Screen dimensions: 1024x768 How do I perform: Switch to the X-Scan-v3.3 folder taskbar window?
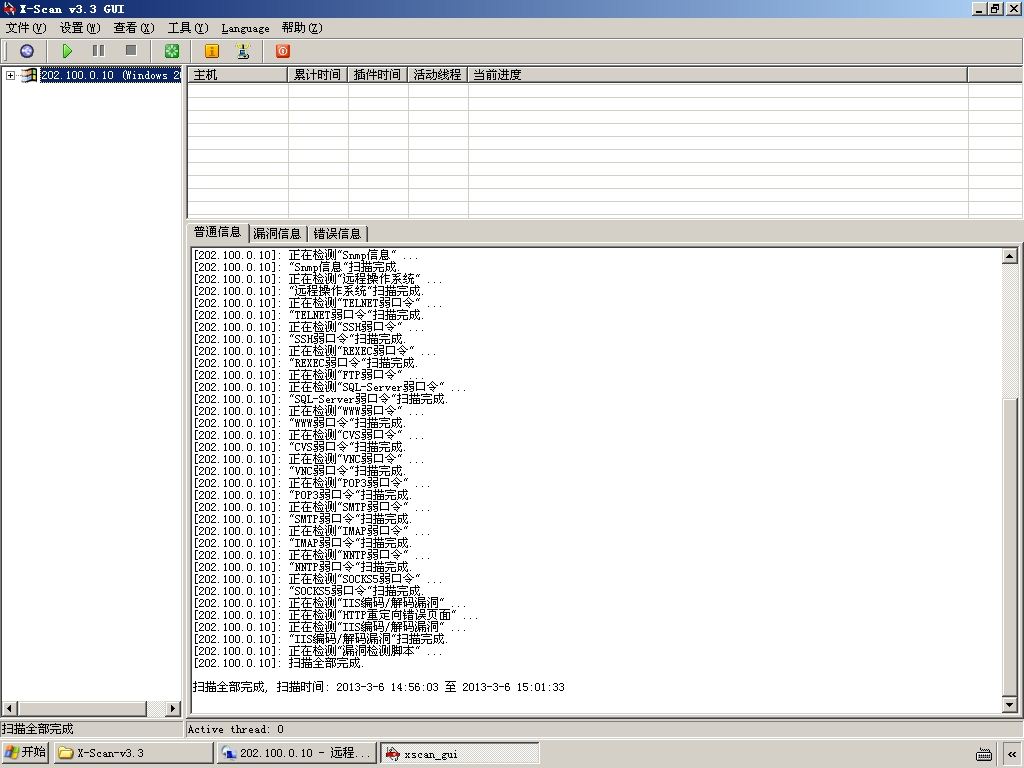[x=134, y=752]
